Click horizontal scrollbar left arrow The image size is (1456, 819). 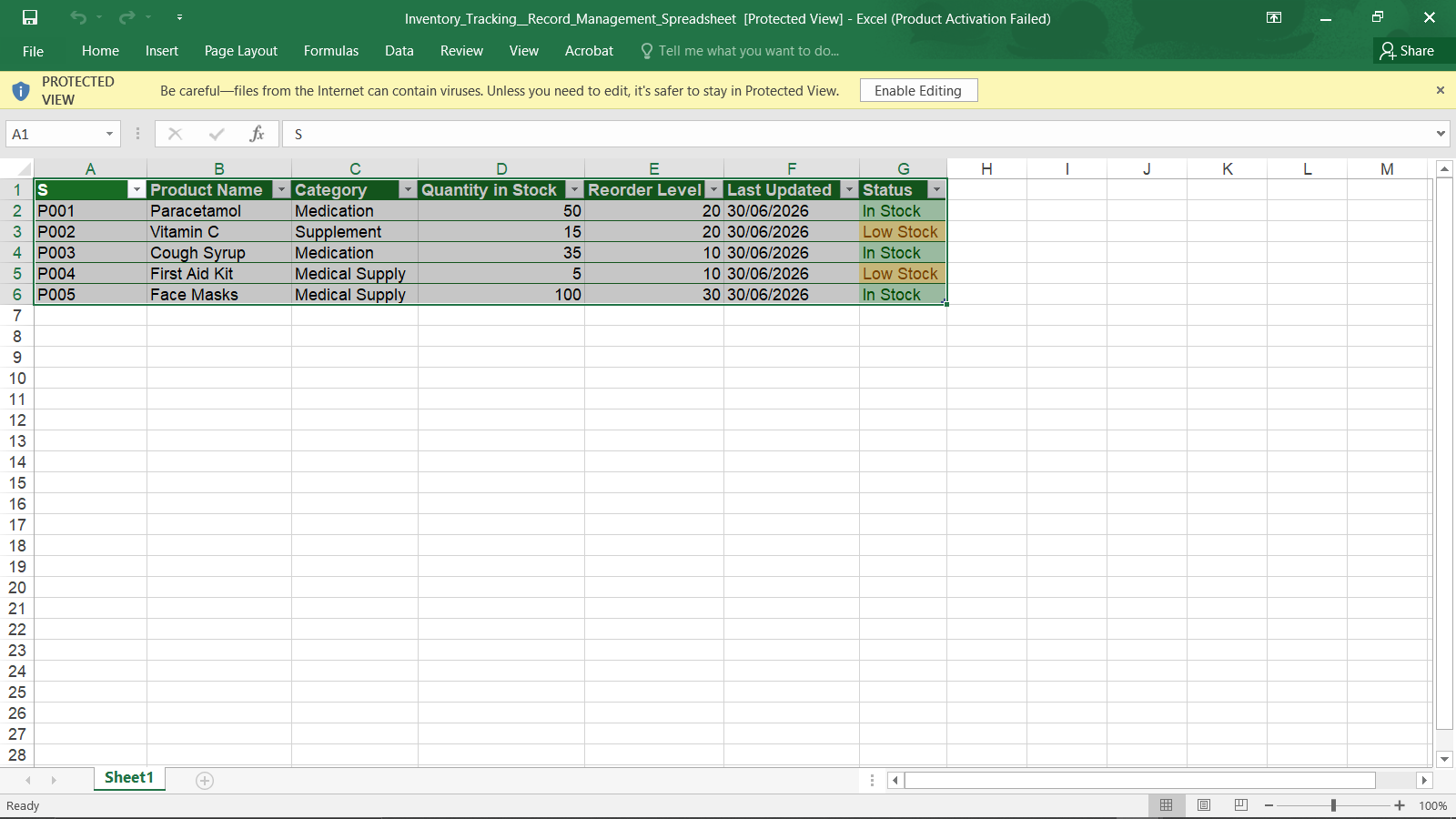895,781
